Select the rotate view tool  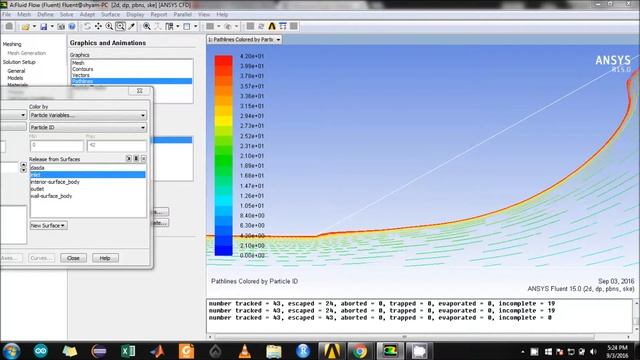click(87, 27)
